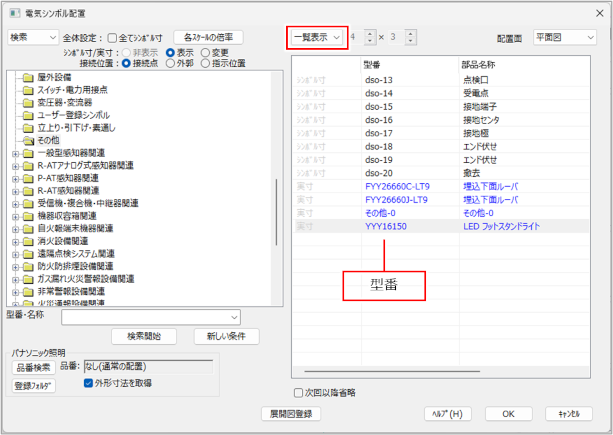
Task: Click the 展開図登録 button
Action: point(291,413)
